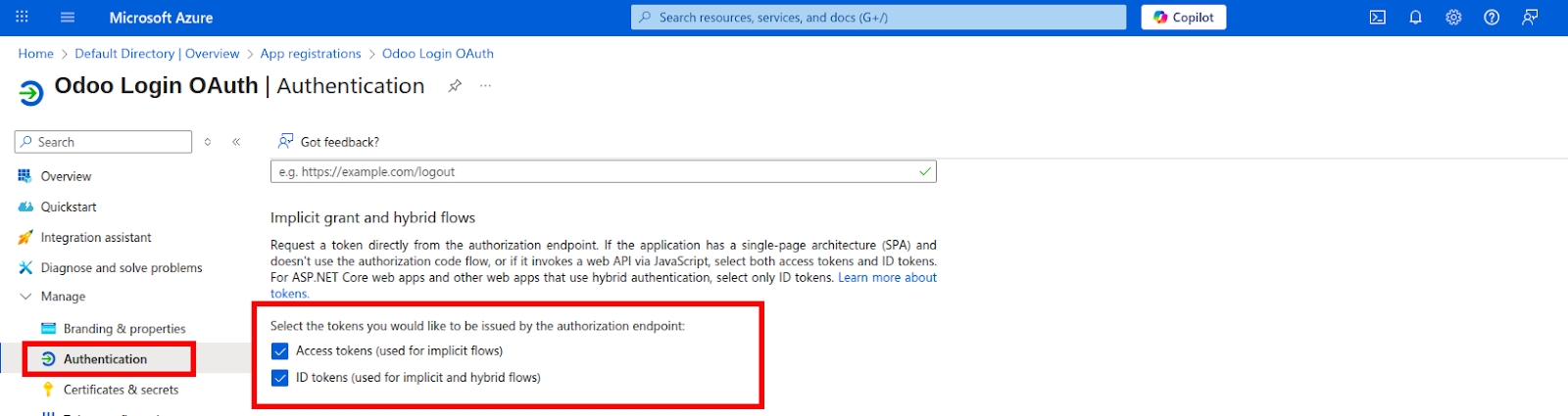Focus the sidebar Search field
This screenshot has width=1568, height=416.
pyautogui.click(x=103, y=142)
